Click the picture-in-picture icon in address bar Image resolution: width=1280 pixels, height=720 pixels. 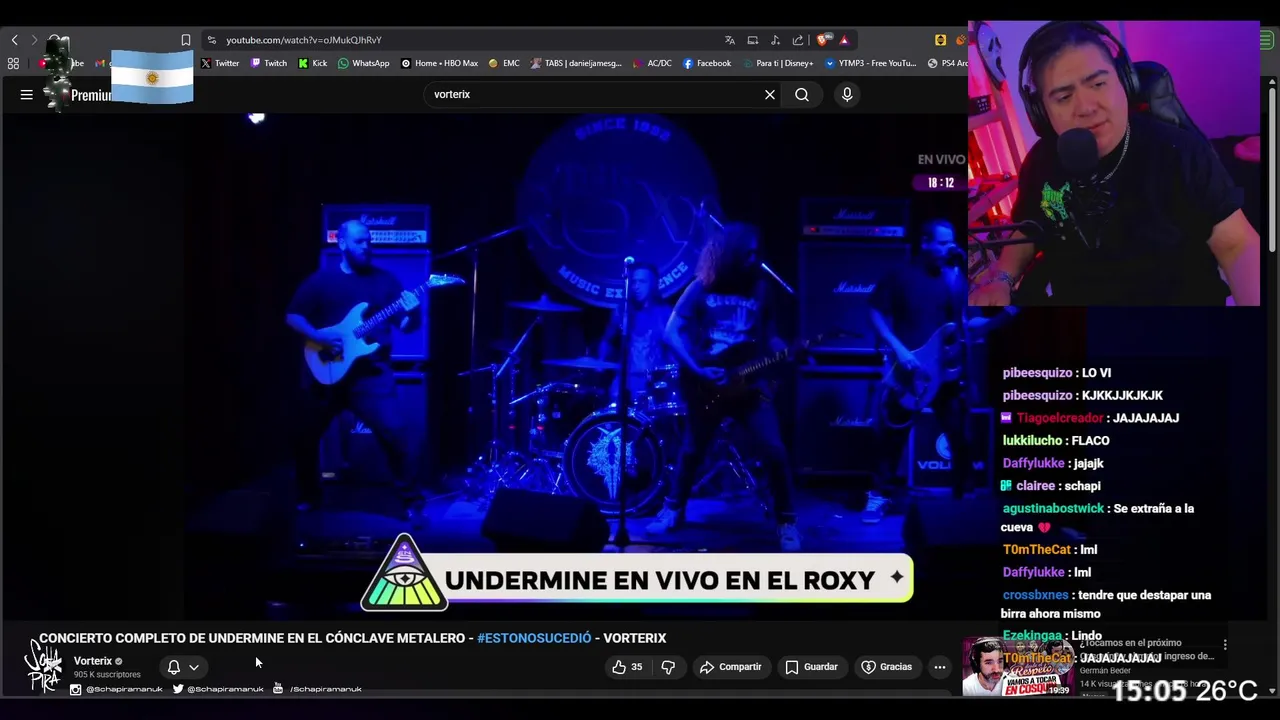pyautogui.click(x=753, y=40)
